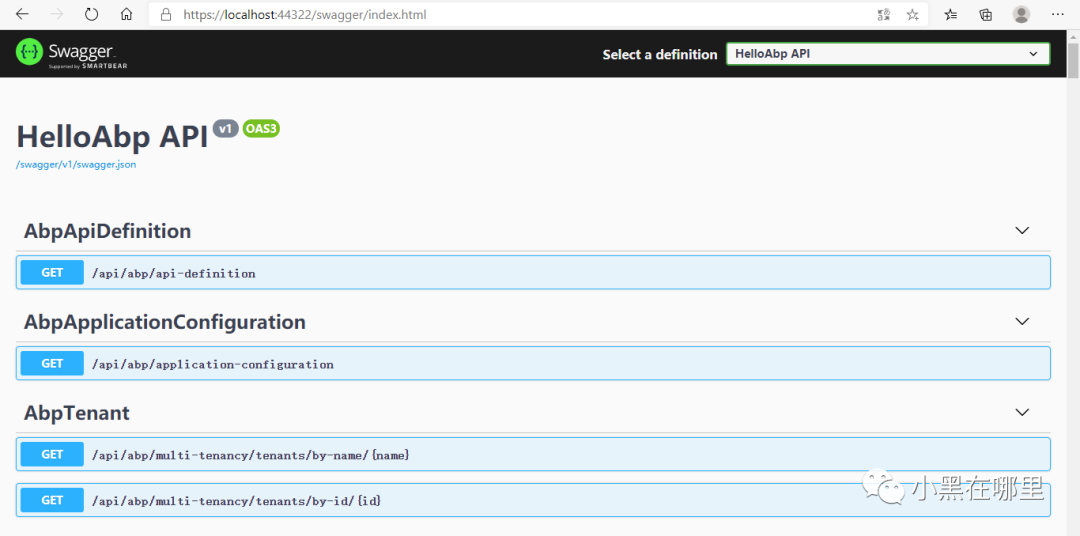Click the forward navigation arrow
The width and height of the screenshot is (1080, 536).
pyautogui.click(x=57, y=14)
